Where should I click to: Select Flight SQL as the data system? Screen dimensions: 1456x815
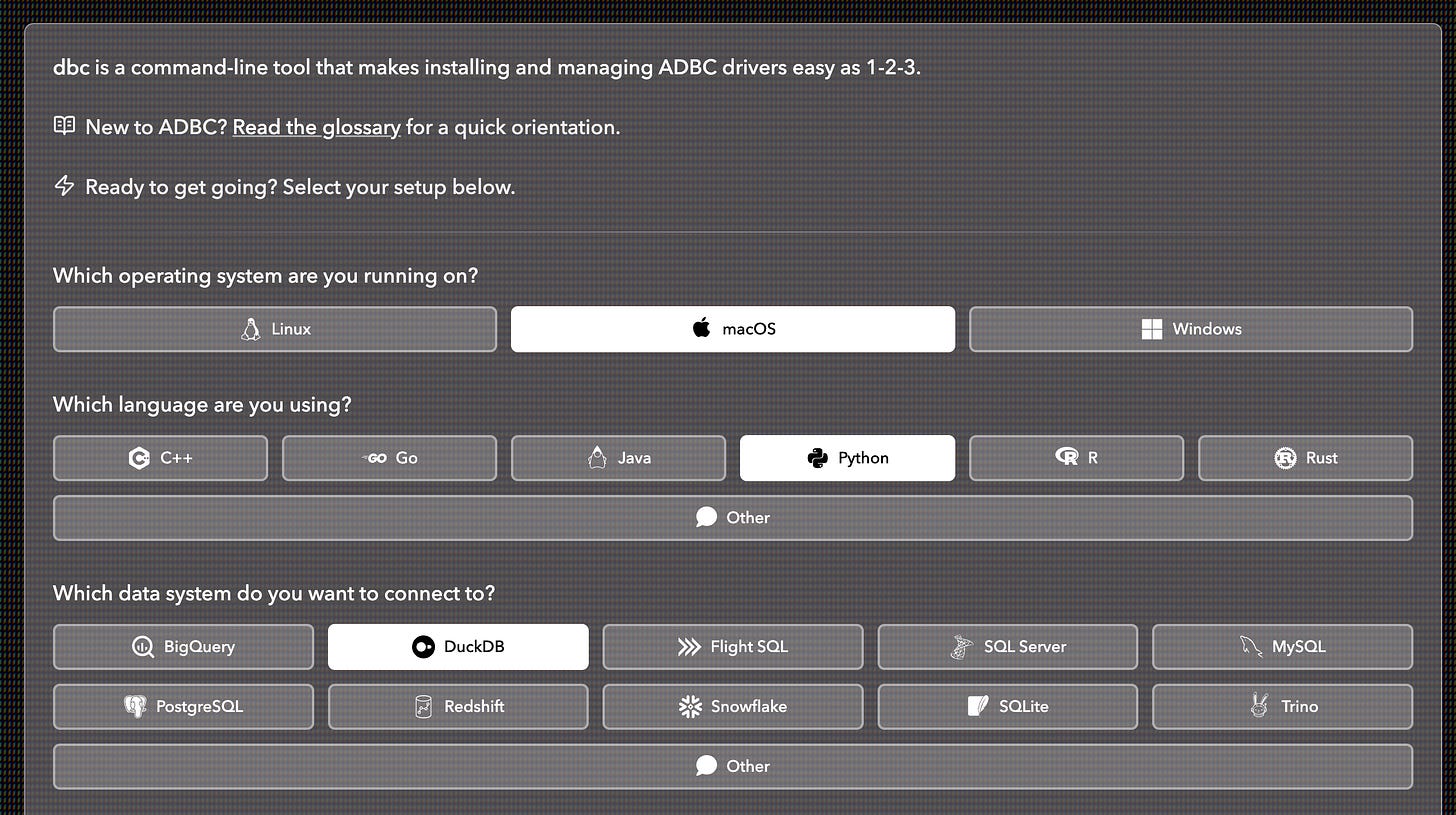(x=733, y=647)
